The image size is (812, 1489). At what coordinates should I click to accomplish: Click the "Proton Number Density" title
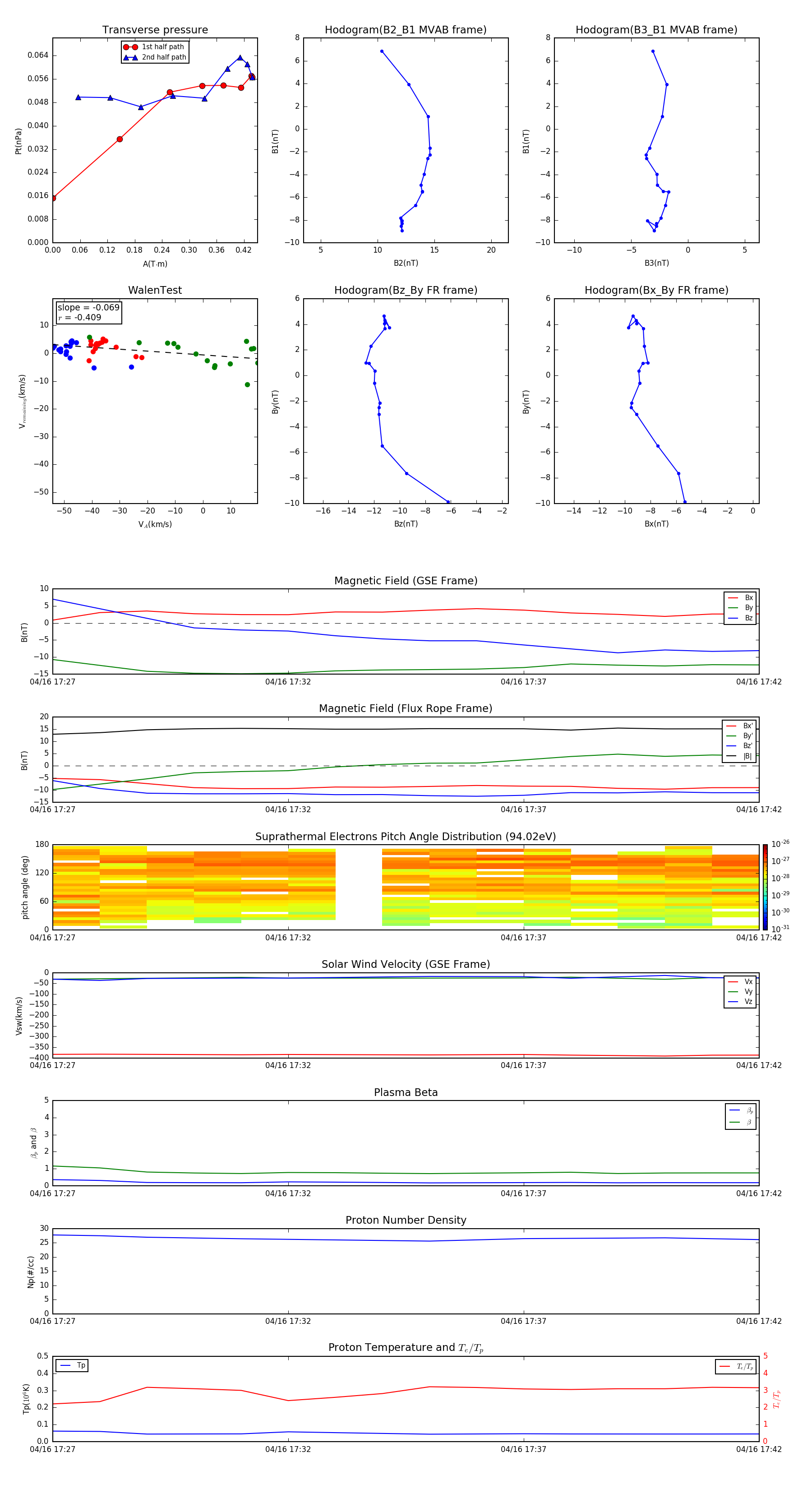click(406, 1220)
